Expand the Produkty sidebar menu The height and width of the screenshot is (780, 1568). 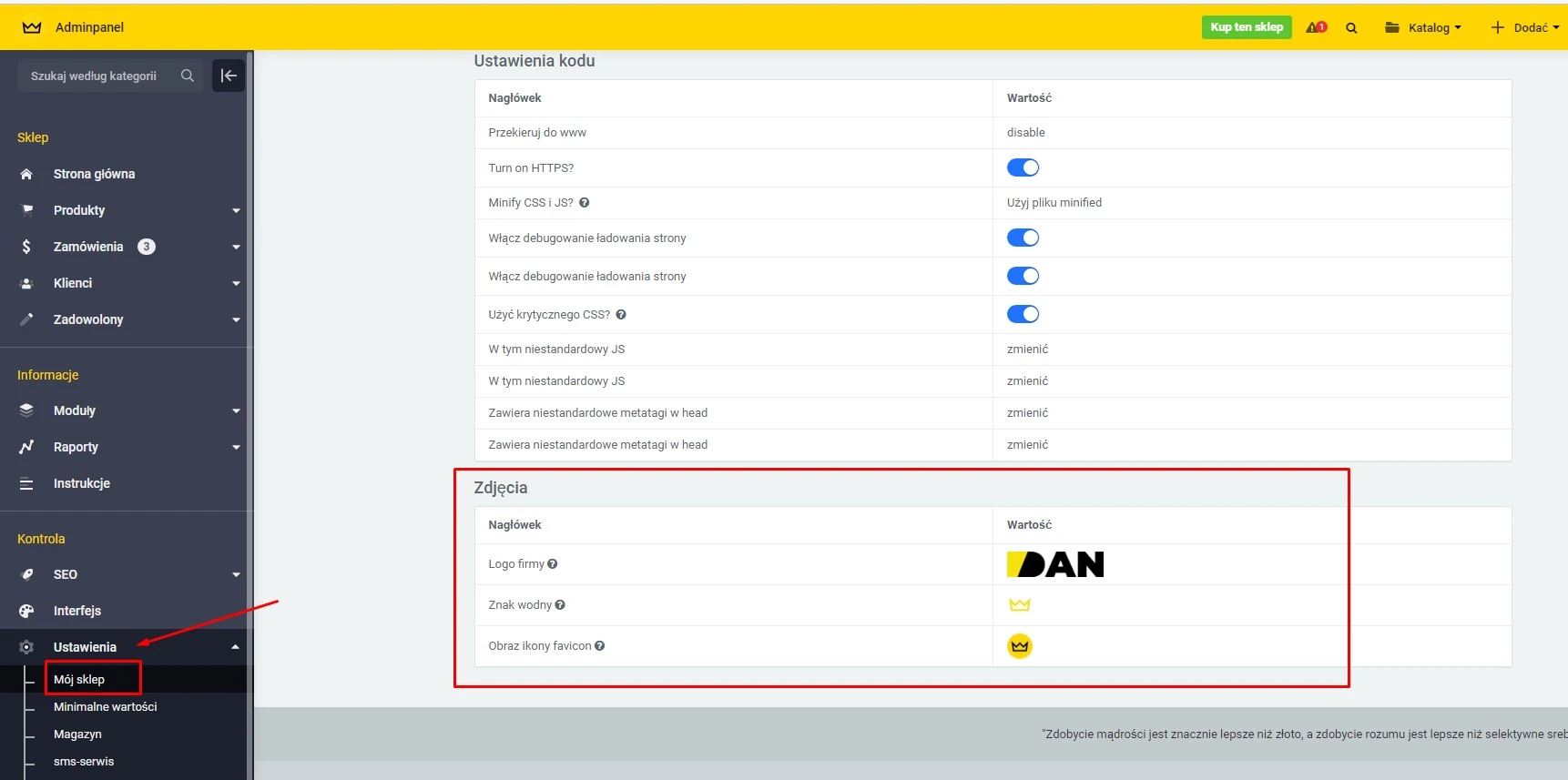[127, 210]
